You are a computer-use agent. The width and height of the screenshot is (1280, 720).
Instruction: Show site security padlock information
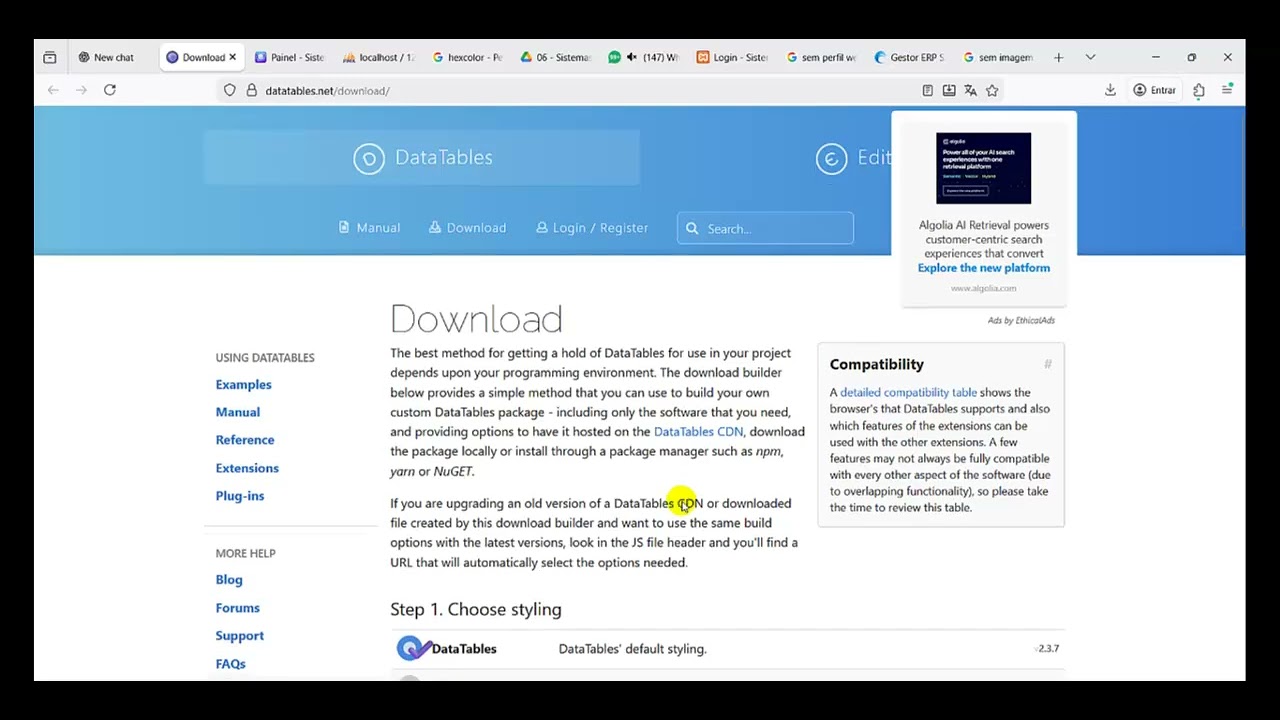coord(252,91)
